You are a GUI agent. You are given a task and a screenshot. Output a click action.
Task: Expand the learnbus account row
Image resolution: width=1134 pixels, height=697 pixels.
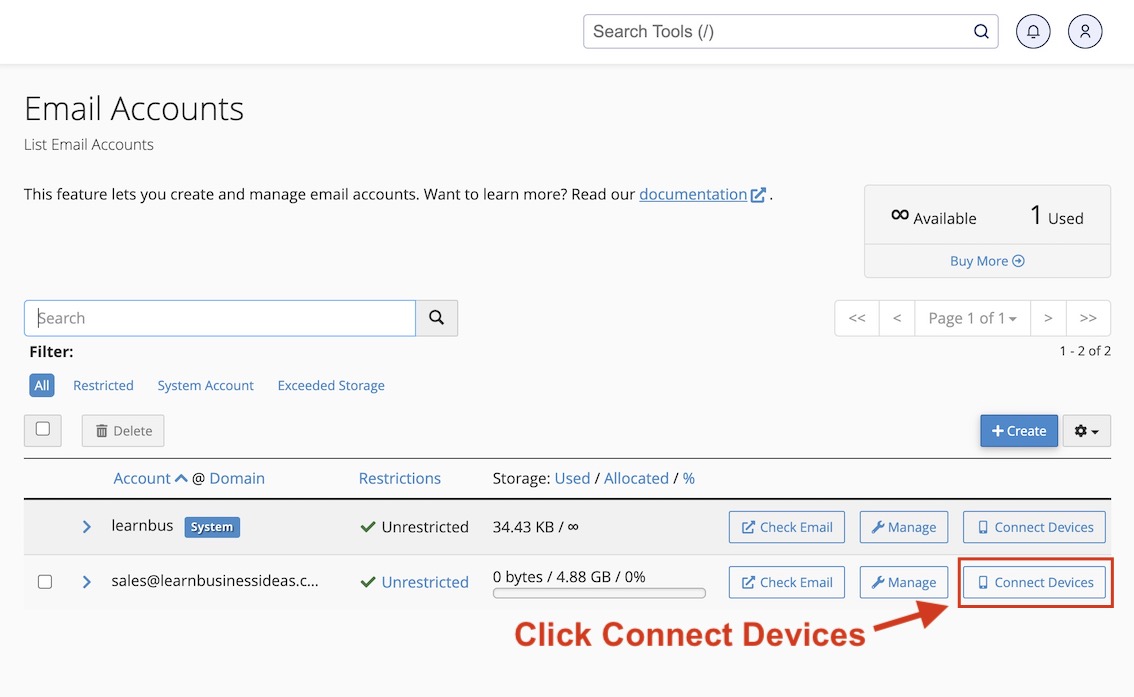(x=86, y=526)
